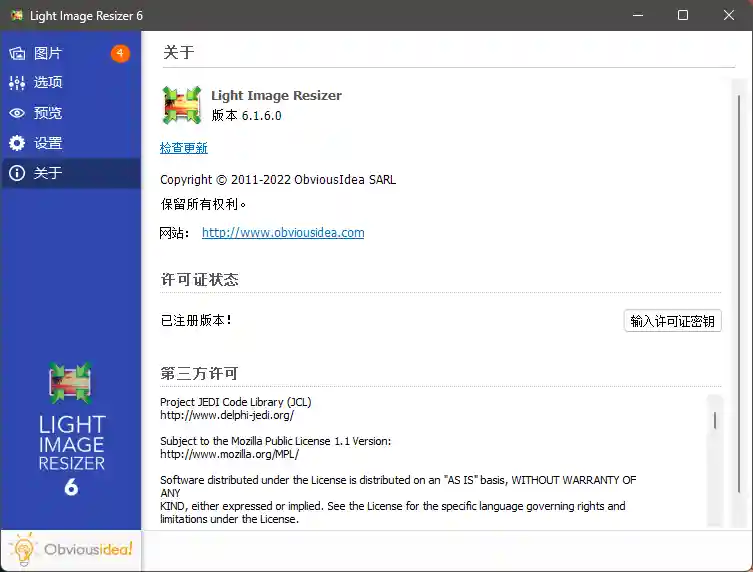Image resolution: width=753 pixels, height=572 pixels.
Task: Open the 选项 section
Action: click(x=71, y=83)
